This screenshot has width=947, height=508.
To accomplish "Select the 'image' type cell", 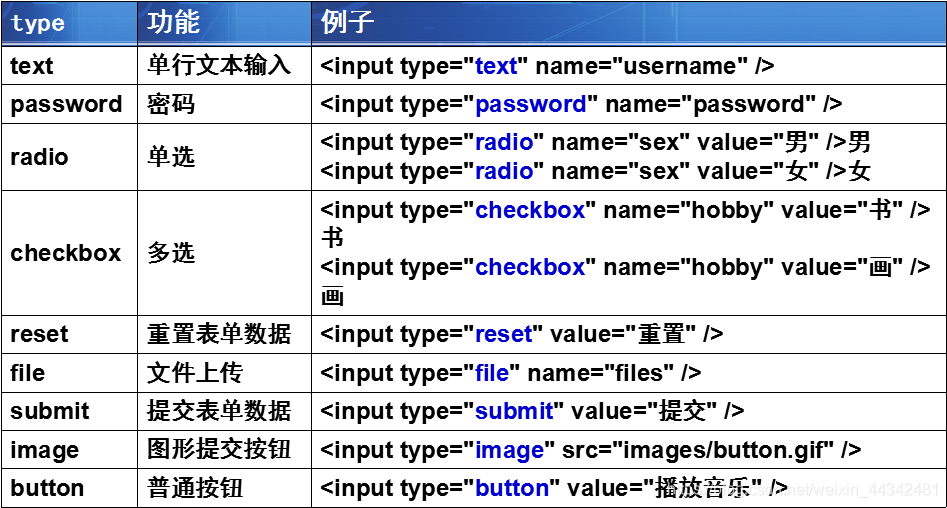I will 69,450.
